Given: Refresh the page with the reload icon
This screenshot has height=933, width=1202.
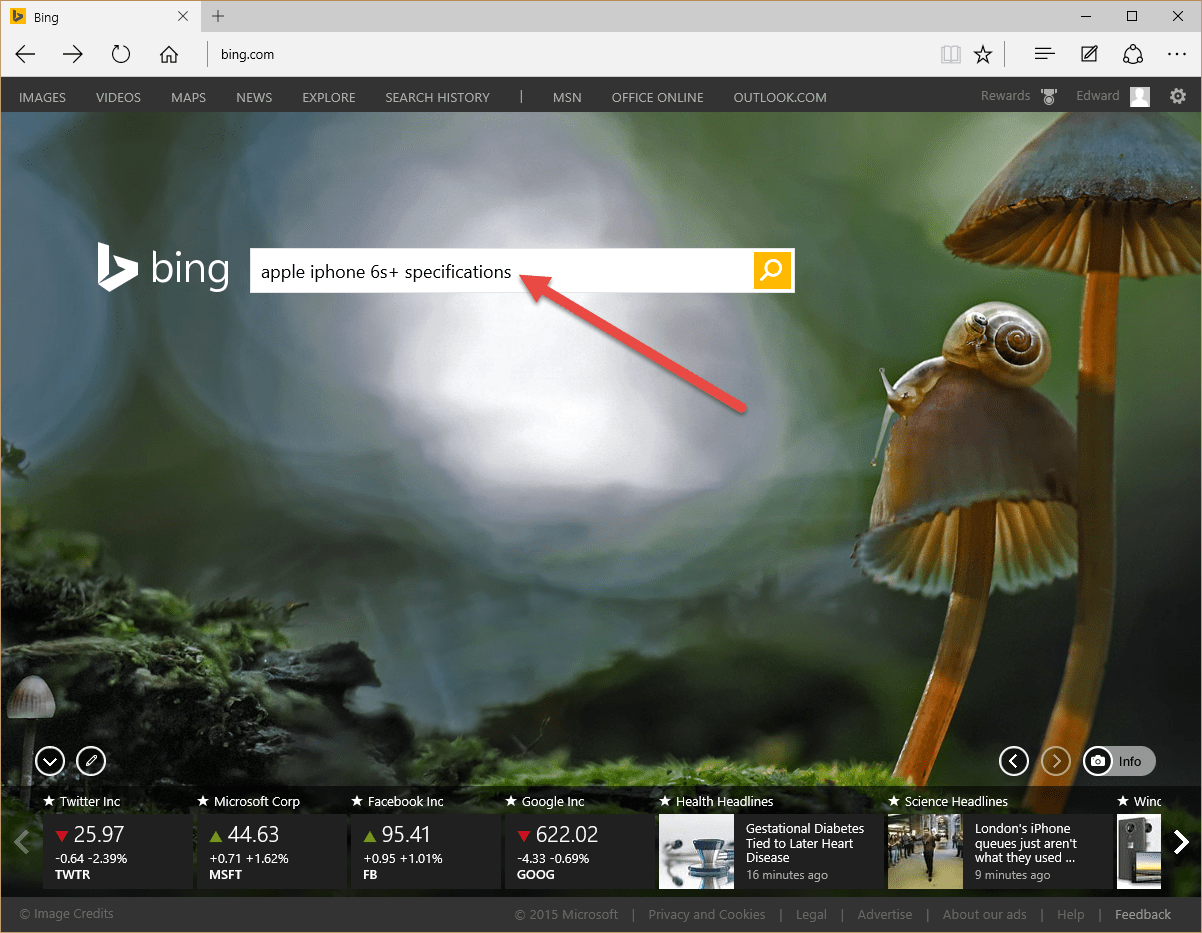Looking at the screenshot, I should 121,54.
